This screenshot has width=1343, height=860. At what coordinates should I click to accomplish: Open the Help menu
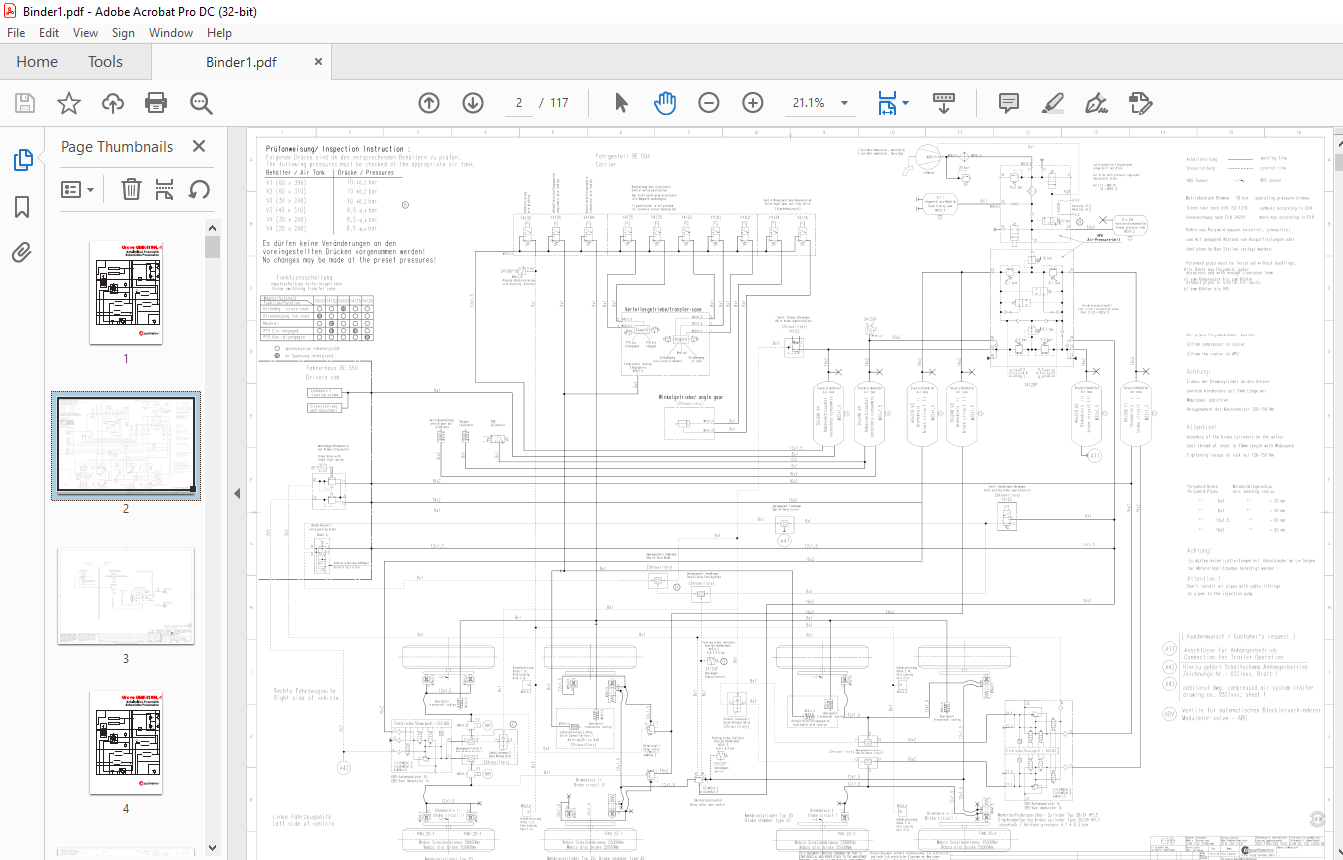pos(220,33)
